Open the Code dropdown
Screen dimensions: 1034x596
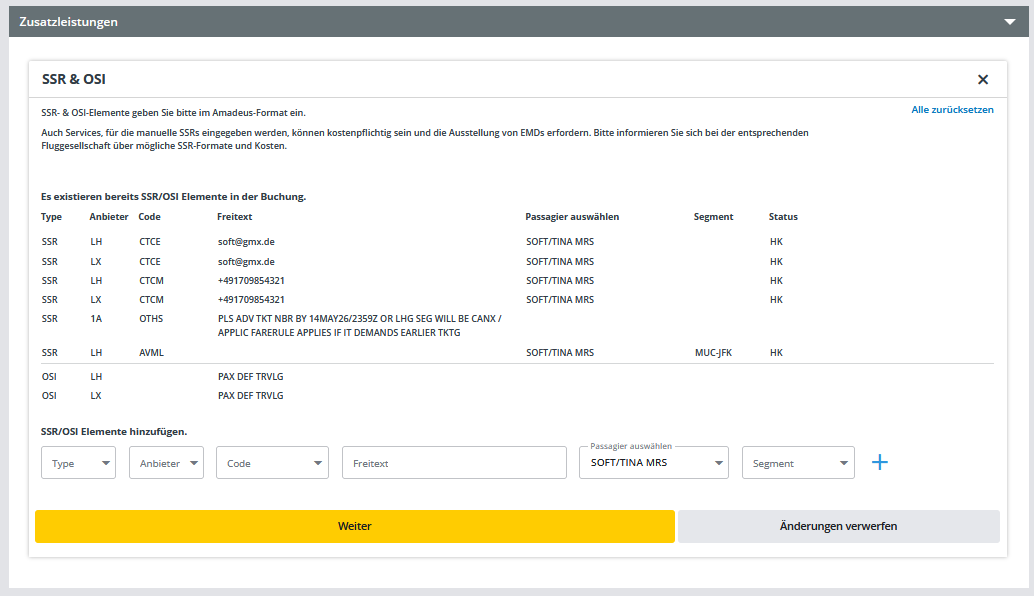[272, 463]
